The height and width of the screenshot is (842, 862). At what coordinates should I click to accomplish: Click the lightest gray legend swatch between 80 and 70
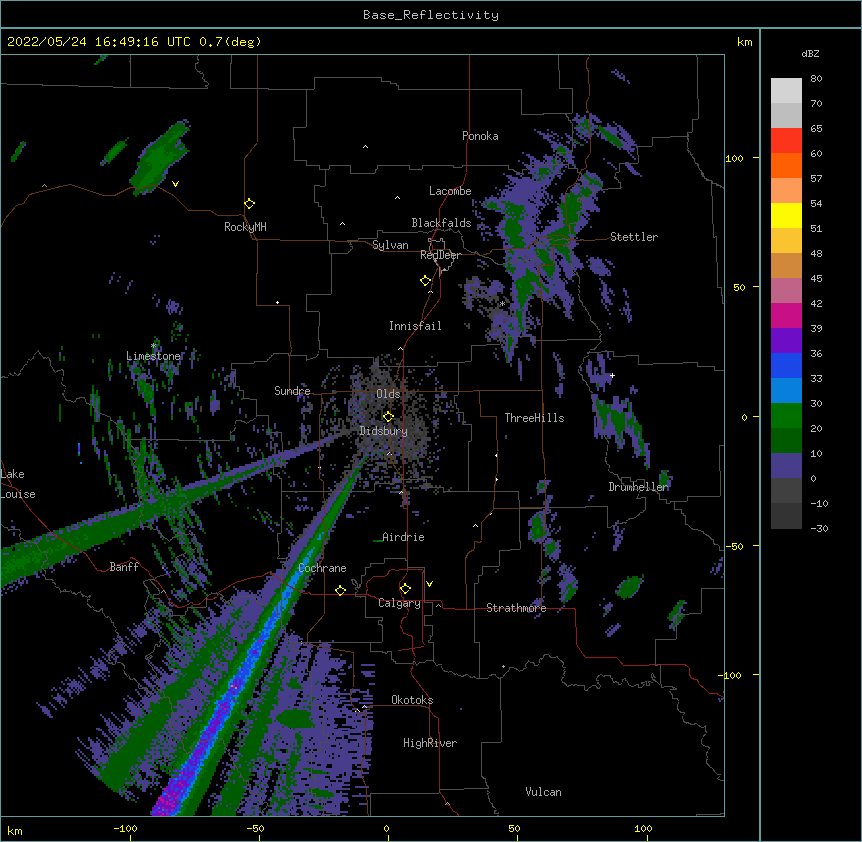click(786, 90)
